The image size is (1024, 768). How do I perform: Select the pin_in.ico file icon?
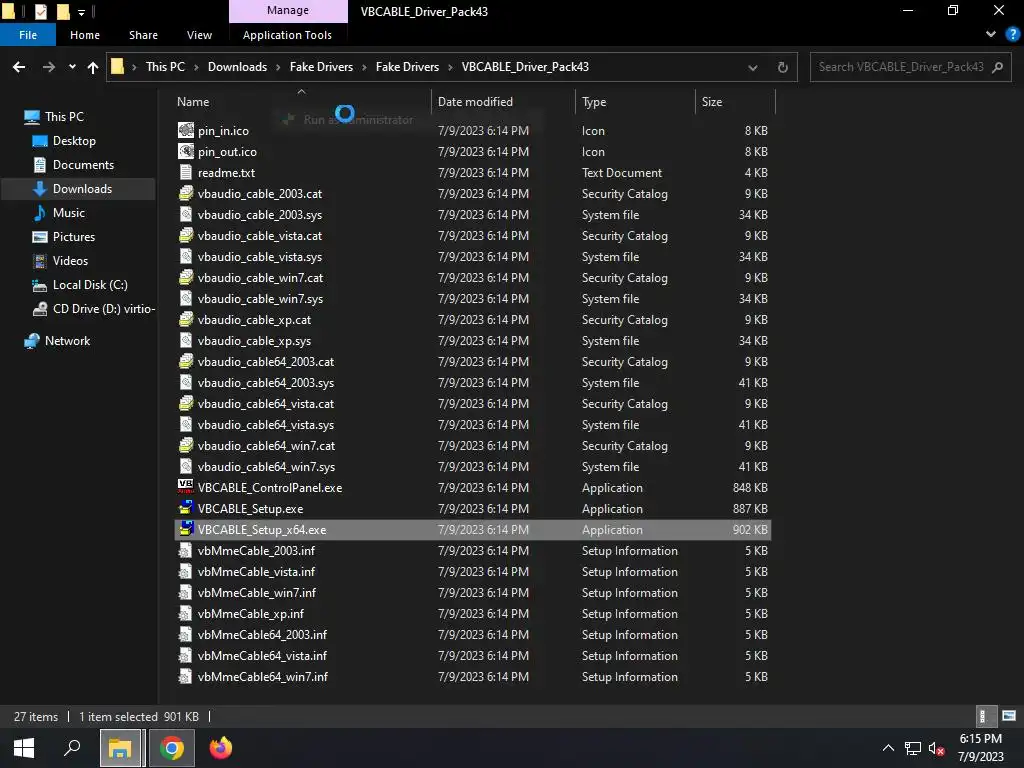[x=186, y=130]
